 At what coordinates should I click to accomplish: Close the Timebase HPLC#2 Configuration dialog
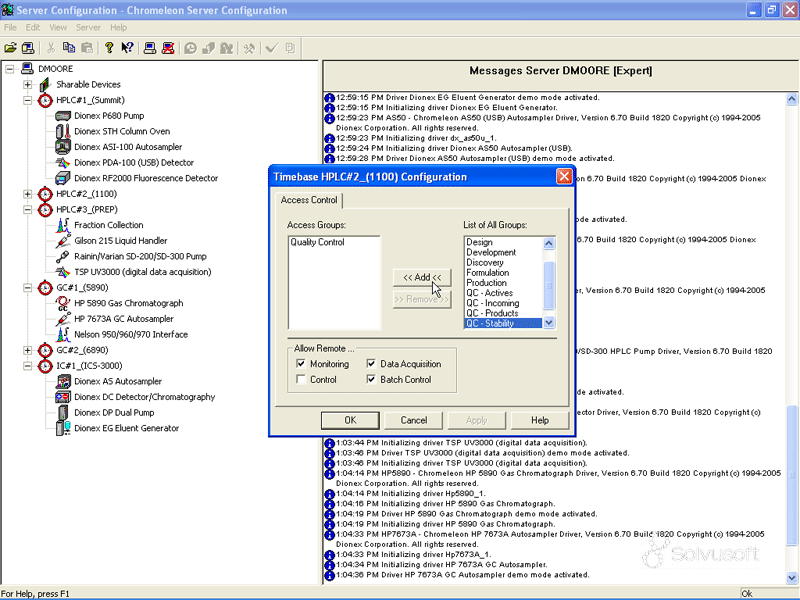click(564, 177)
